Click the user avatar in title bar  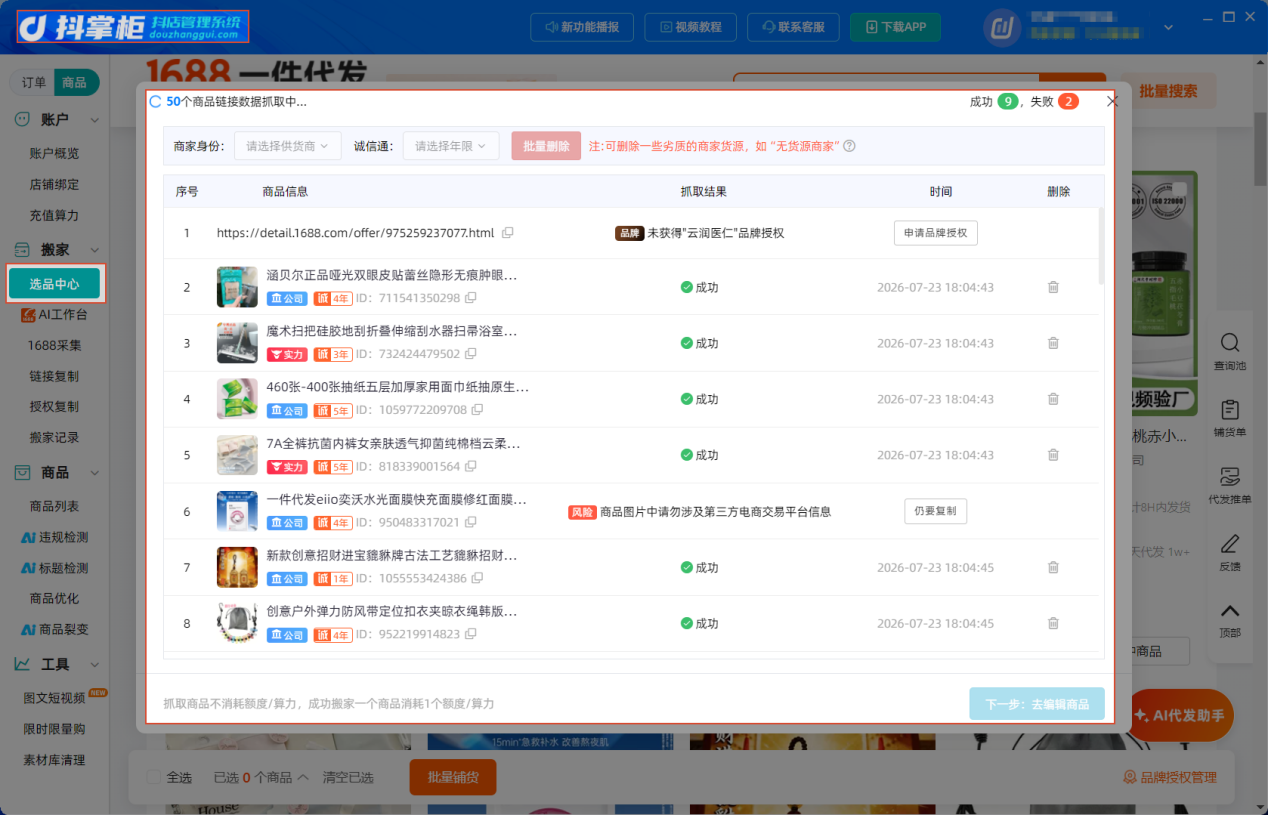click(x=1002, y=27)
